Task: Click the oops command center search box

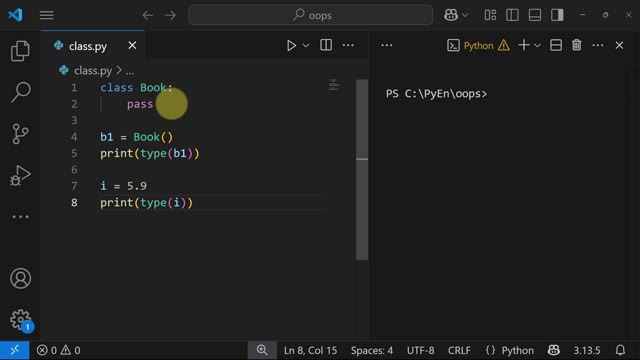Action: (311, 15)
